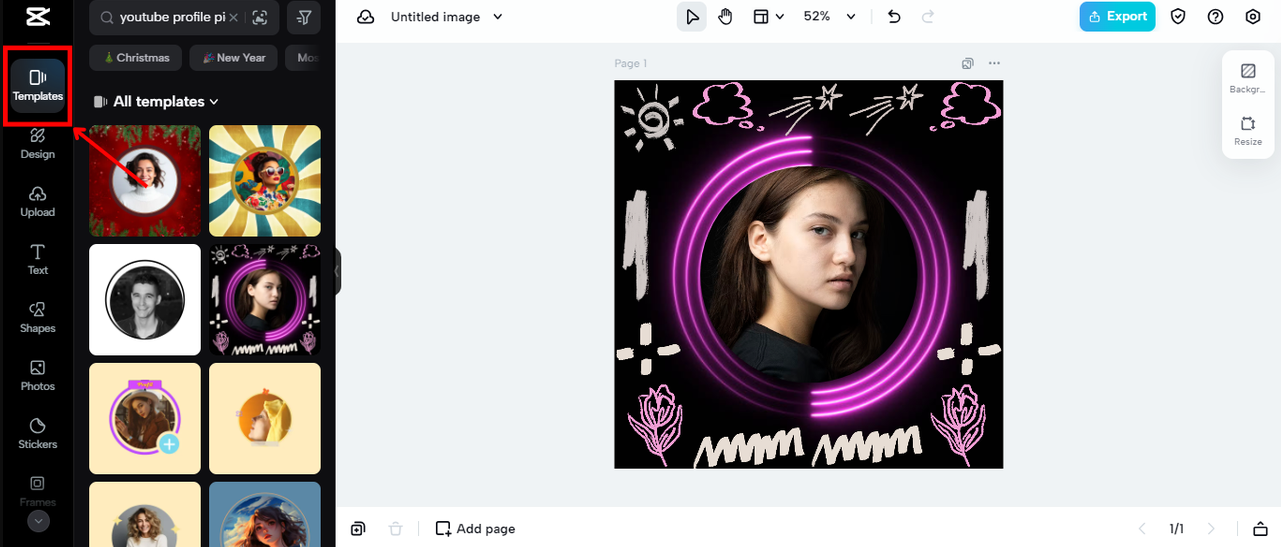
Task: Expand more sidebar tools with down chevron
Action: [38, 521]
